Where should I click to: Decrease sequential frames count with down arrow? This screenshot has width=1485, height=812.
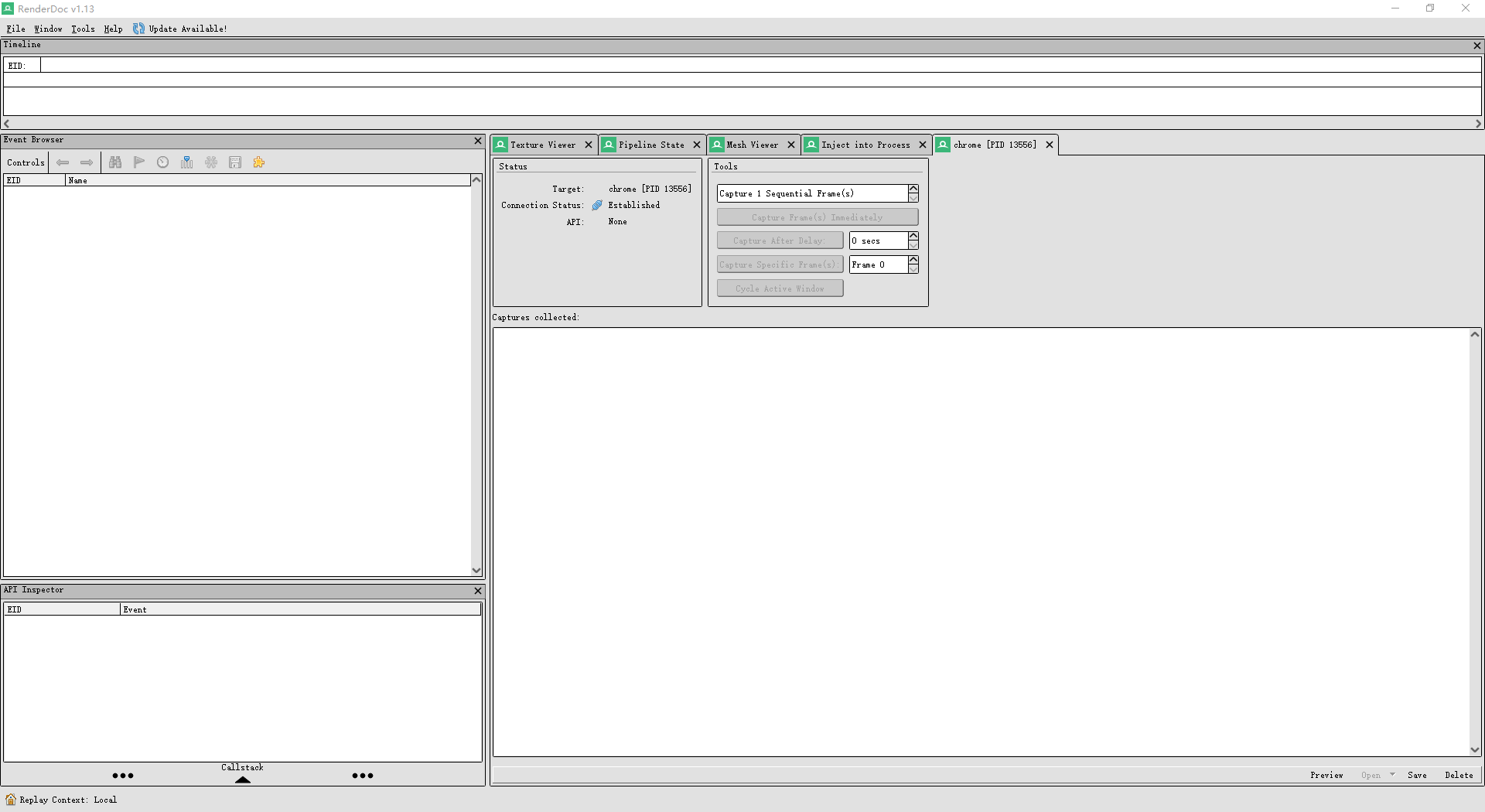(913, 198)
